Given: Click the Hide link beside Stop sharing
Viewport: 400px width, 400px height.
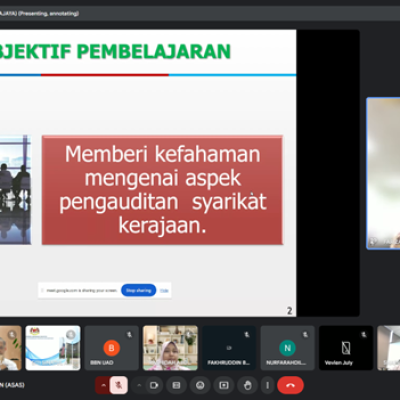Looking at the screenshot, I should coord(164,291).
